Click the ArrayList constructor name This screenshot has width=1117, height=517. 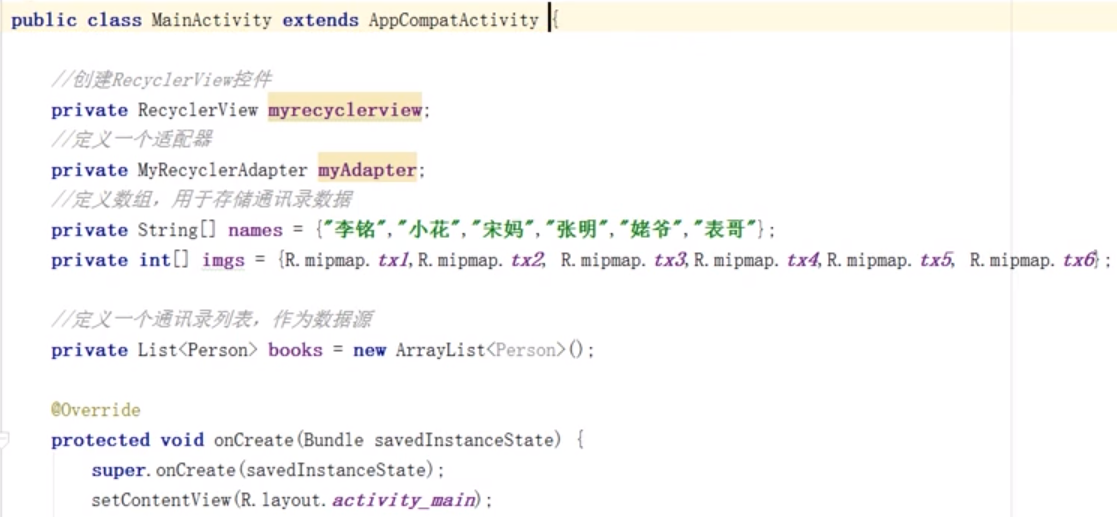point(442,350)
